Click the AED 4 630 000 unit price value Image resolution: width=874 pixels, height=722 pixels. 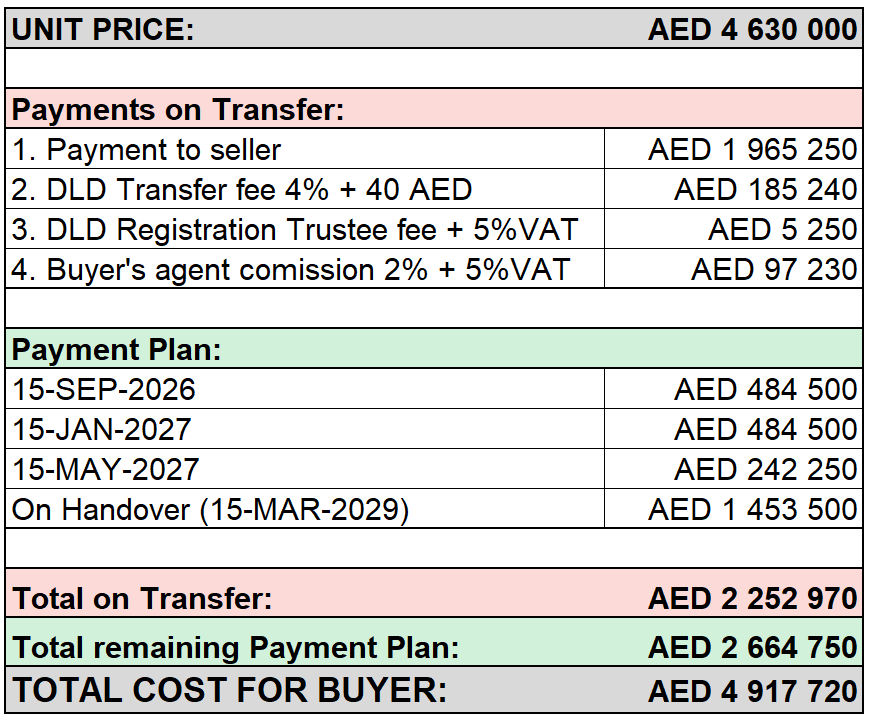point(752,30)
